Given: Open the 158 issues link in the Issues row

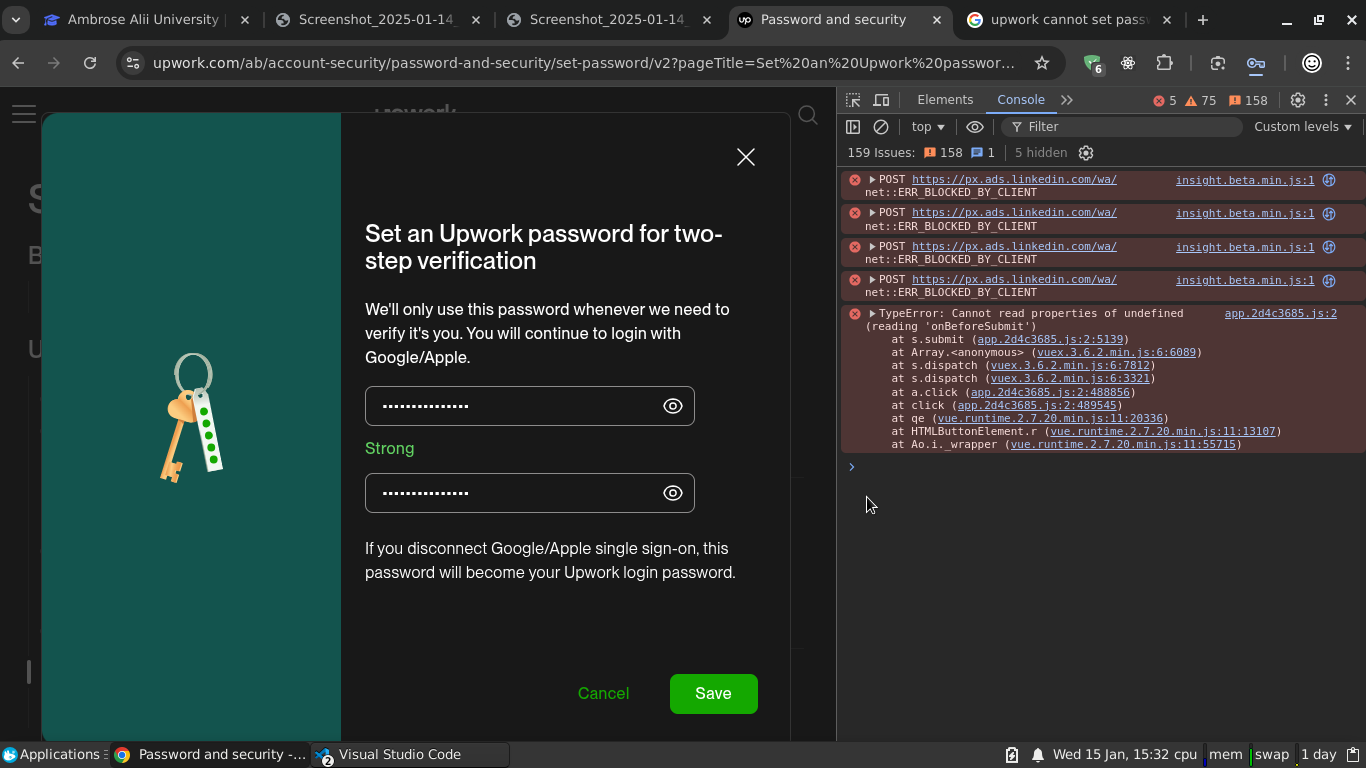Looking at the screenshot, I should pos(943,153).
